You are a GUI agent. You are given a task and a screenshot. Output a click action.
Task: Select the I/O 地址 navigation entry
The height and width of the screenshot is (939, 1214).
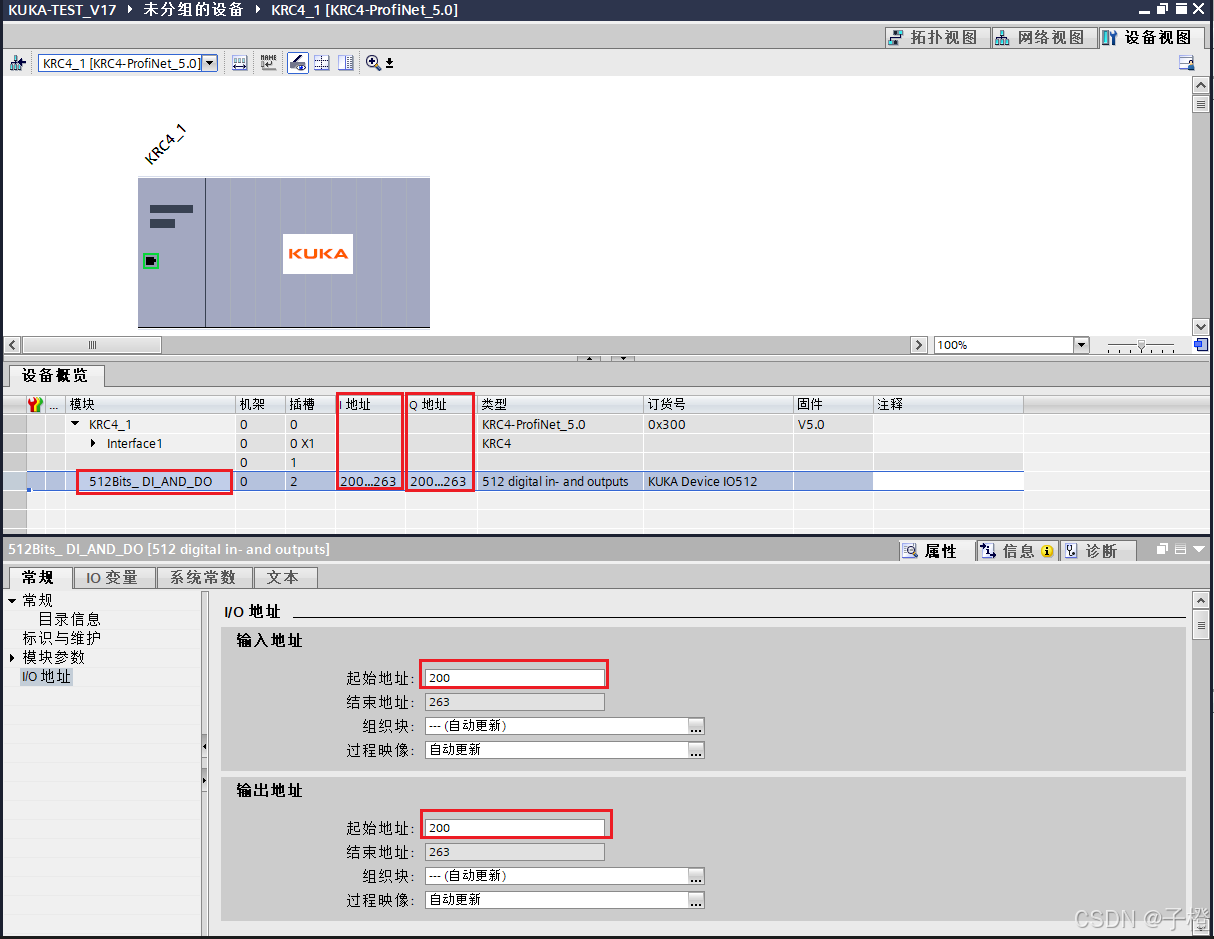click(47, 676)
